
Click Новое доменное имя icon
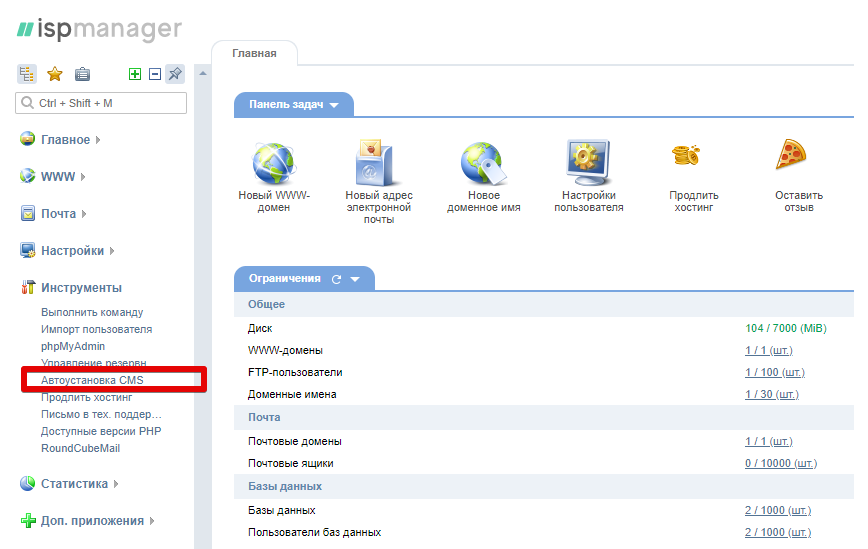pos(483,163)
